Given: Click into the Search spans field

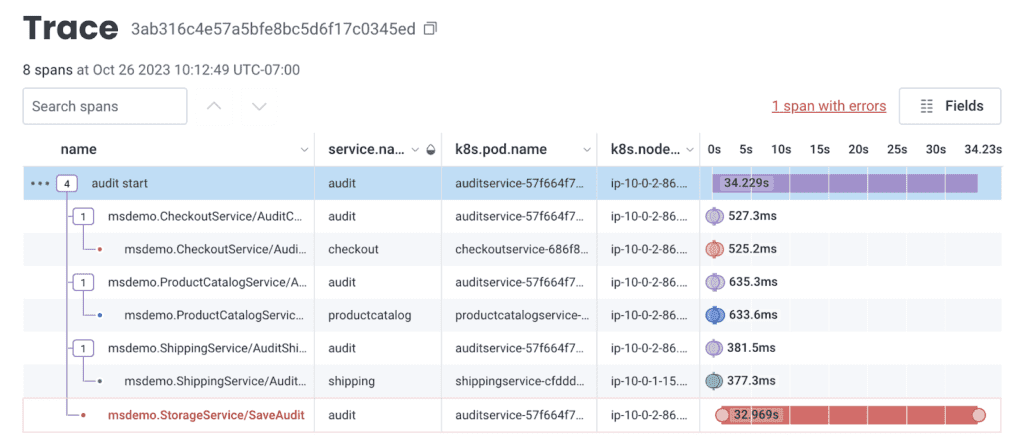Looking at the screenshot, I should pyautogui.click(x=104, y=106).
